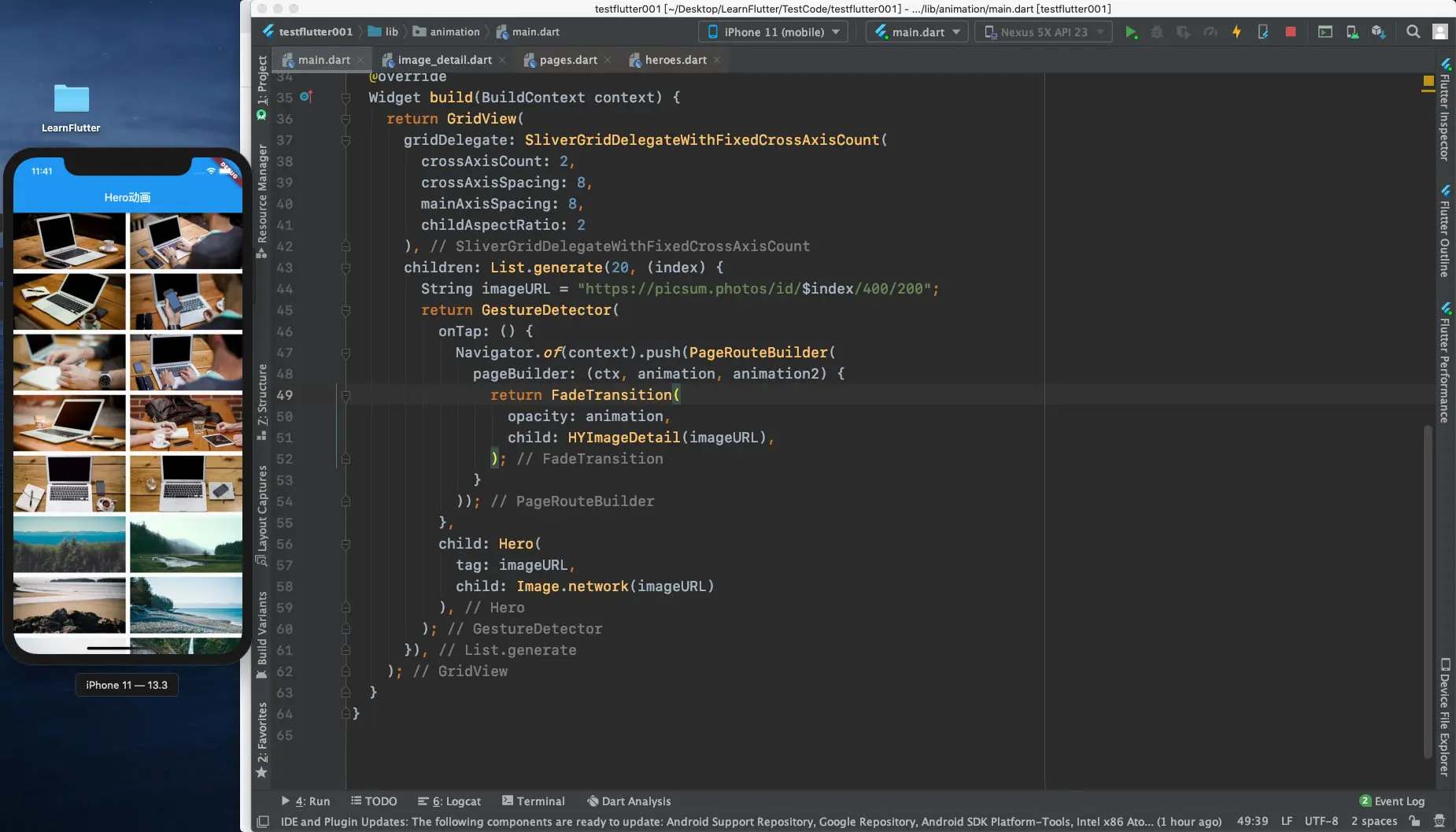Screen dimensions: 1456x832
Task: Click the green Run button in toolbar
Action: (x=1131, y=32)
